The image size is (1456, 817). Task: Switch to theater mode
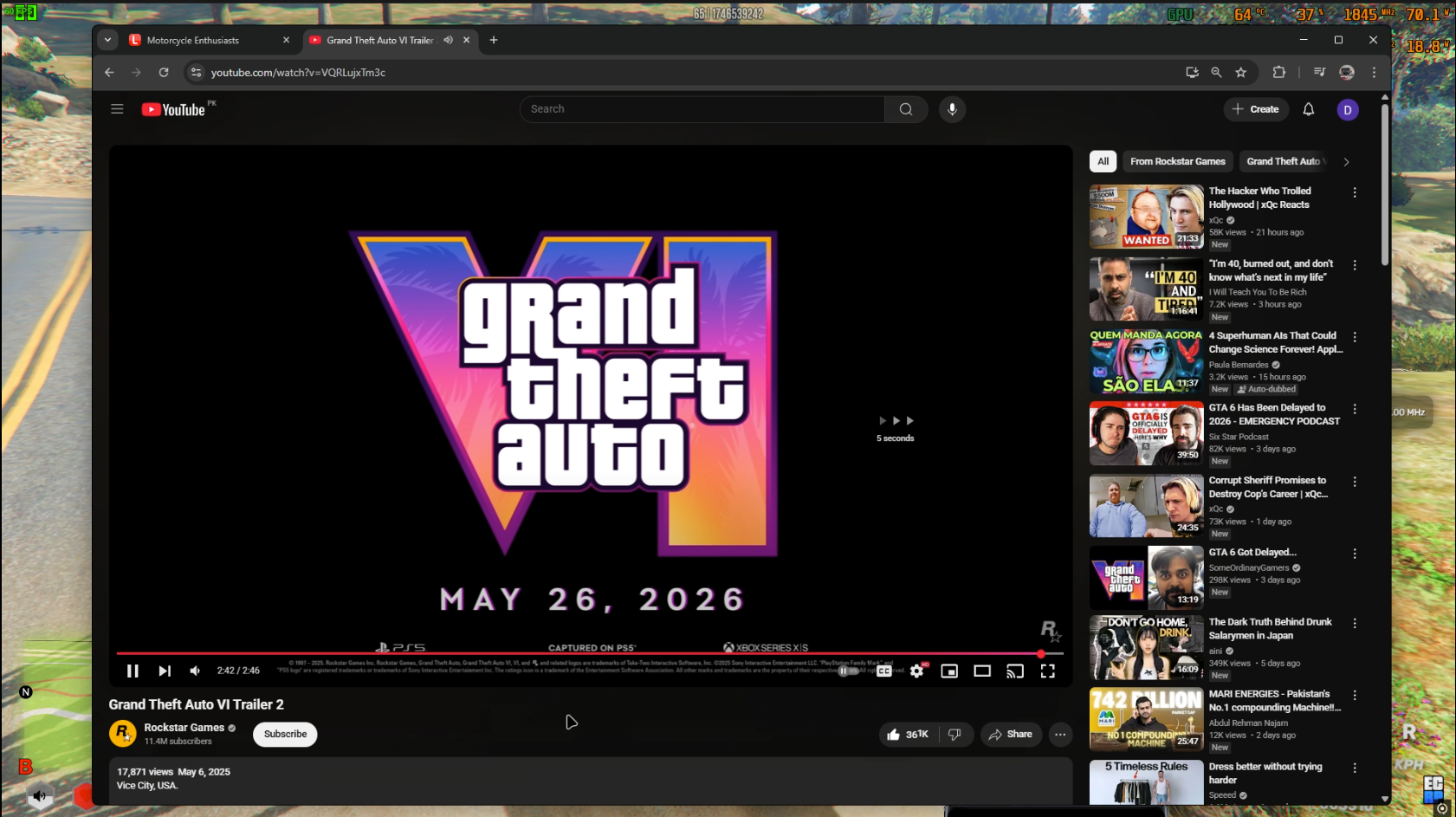[982, 671]
